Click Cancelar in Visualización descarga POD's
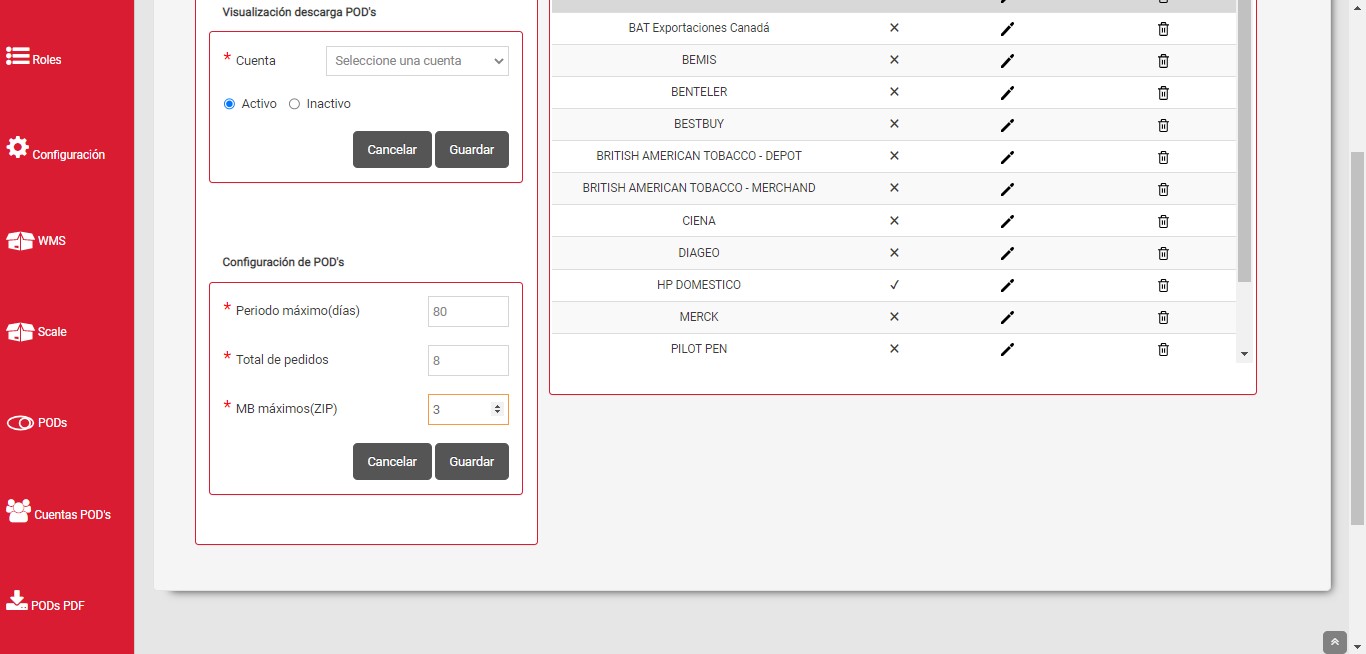 [392, 150]
